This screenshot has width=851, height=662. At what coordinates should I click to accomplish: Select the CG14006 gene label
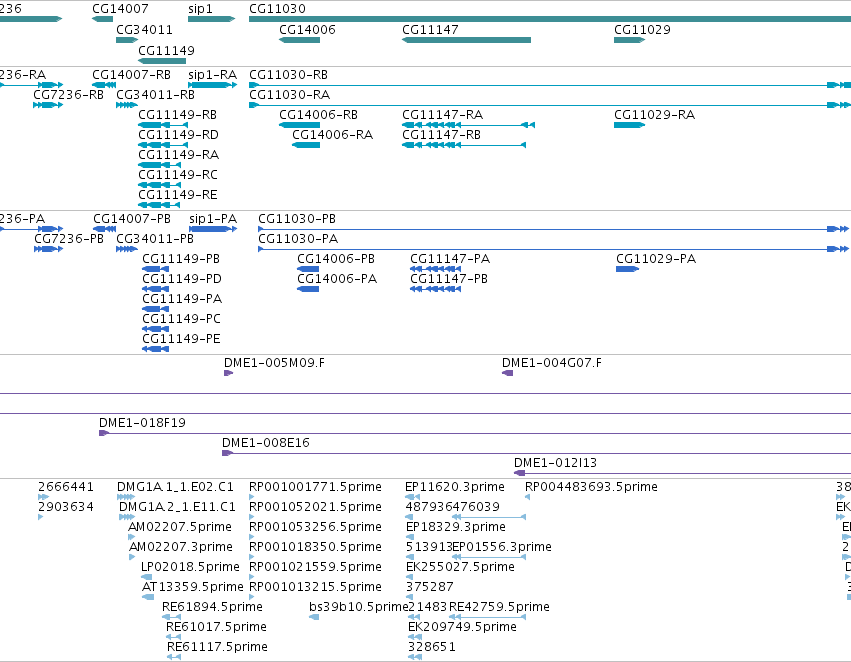point(307,29)
